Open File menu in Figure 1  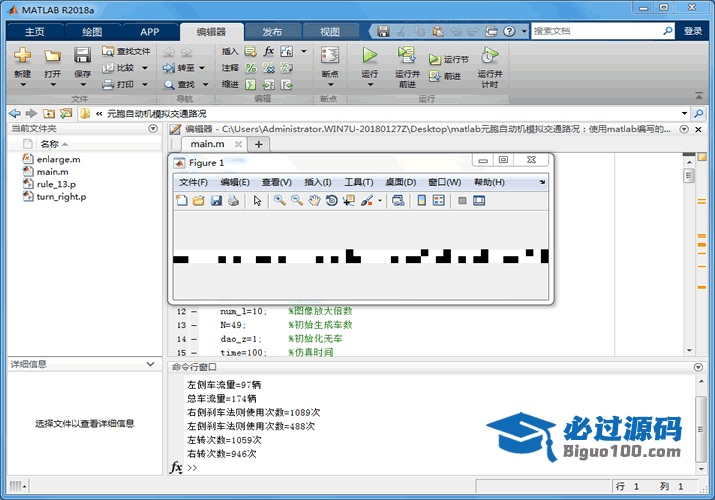pos(193,182)
